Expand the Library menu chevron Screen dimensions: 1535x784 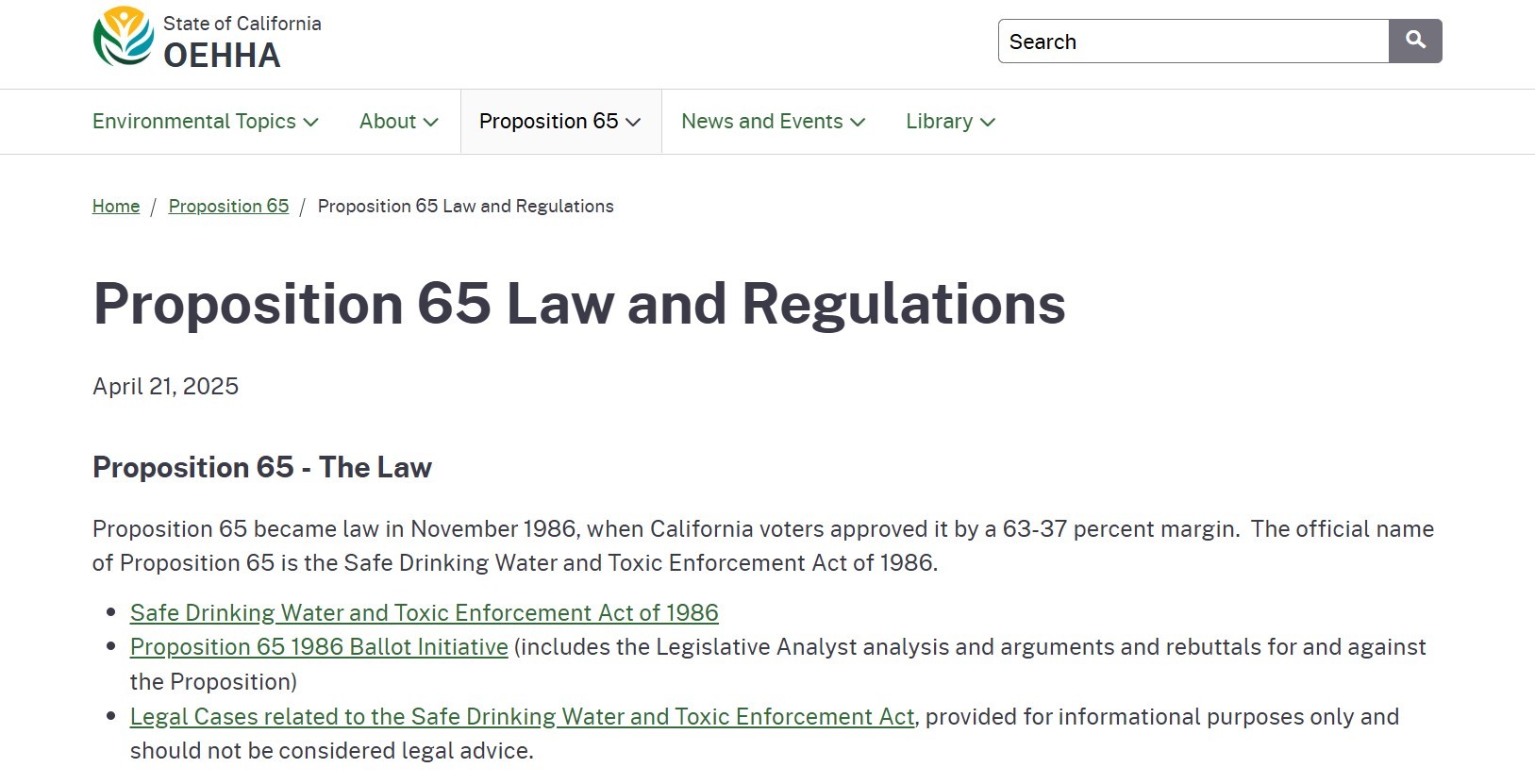(988, 123)
